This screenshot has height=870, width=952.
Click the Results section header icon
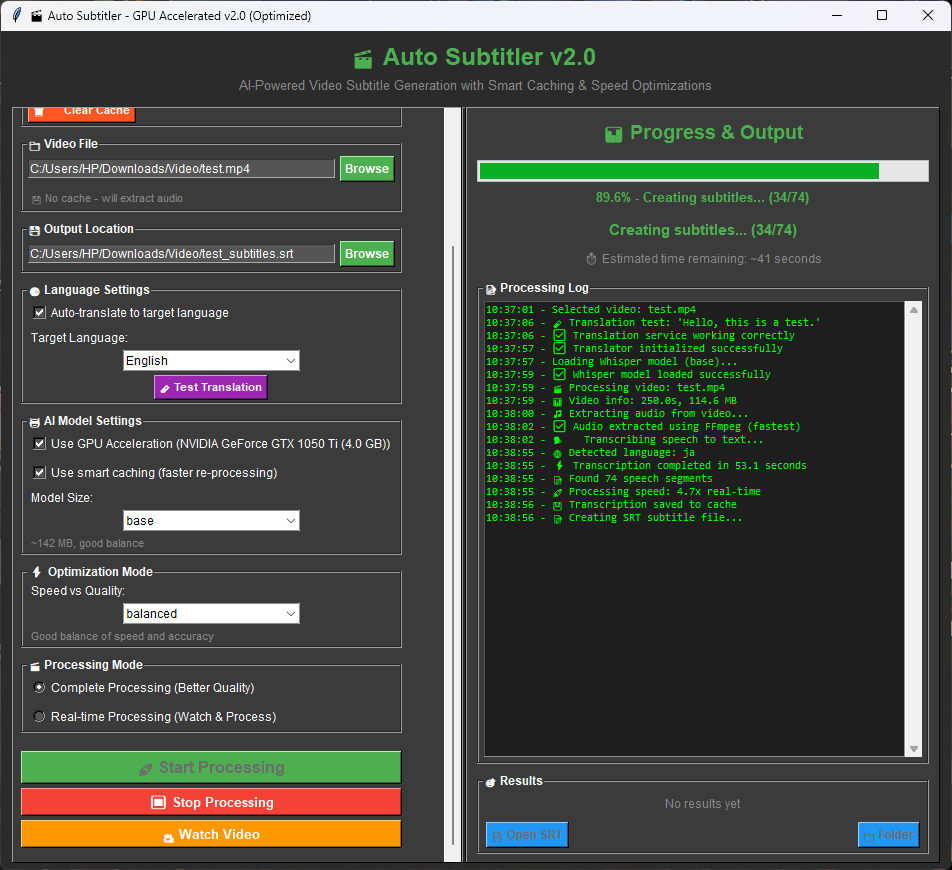491,783
